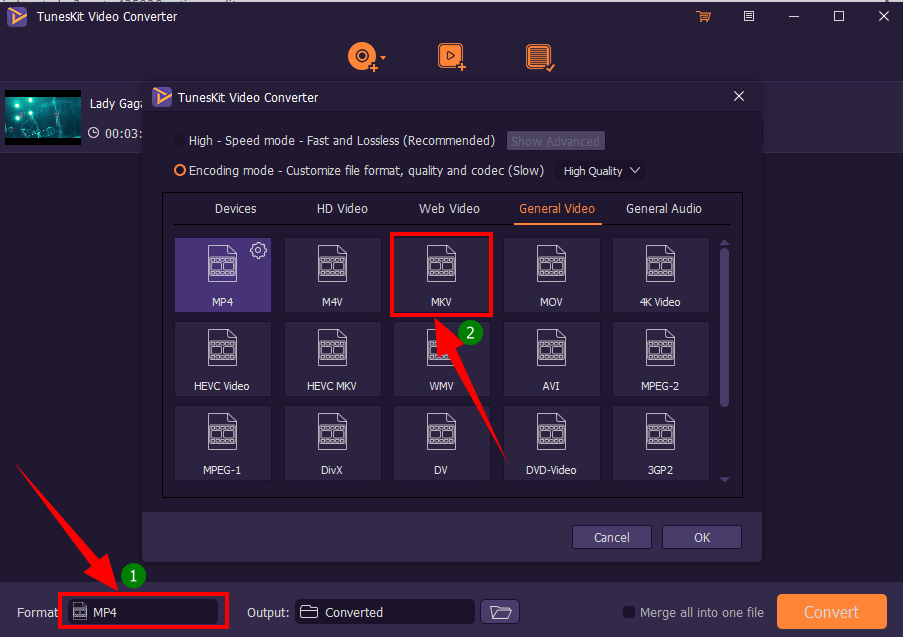Select the Encoding mode radio button
Image resolution: width=903 pixels, height=637 pixels.
pos(180,170)
